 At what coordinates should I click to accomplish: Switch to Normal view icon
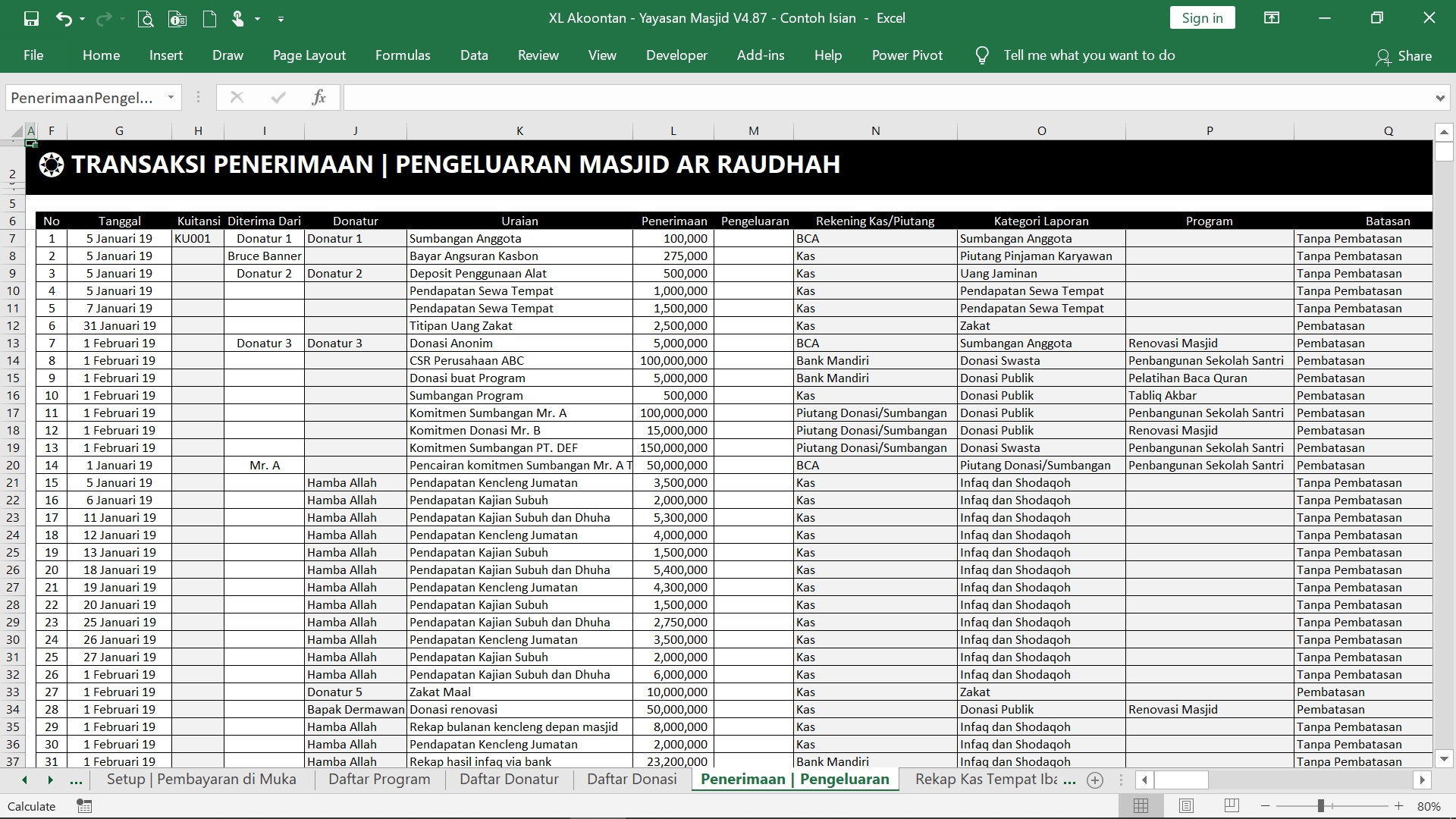[1141, 806]
